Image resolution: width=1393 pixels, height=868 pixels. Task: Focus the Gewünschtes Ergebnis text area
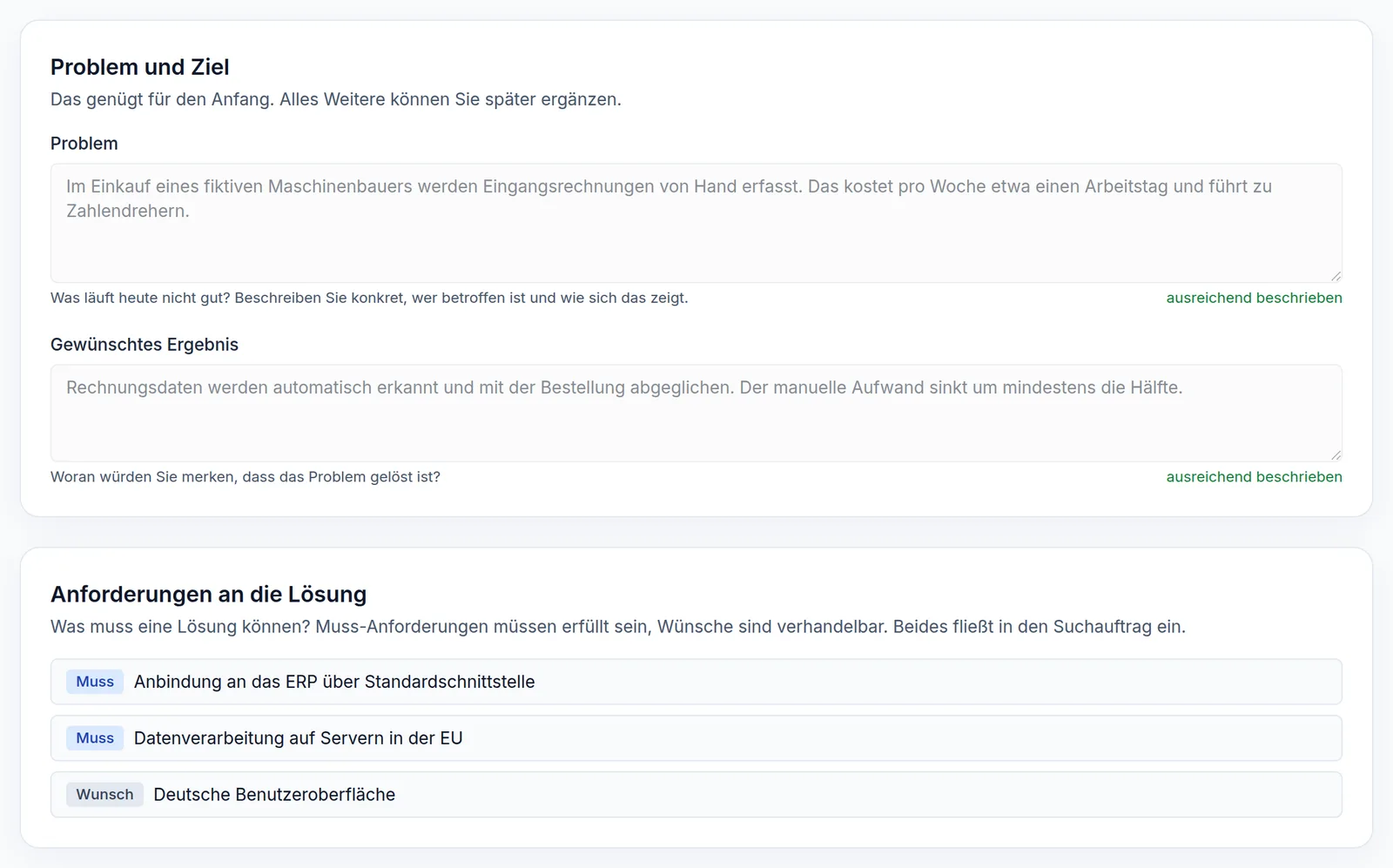click(696, 413)
